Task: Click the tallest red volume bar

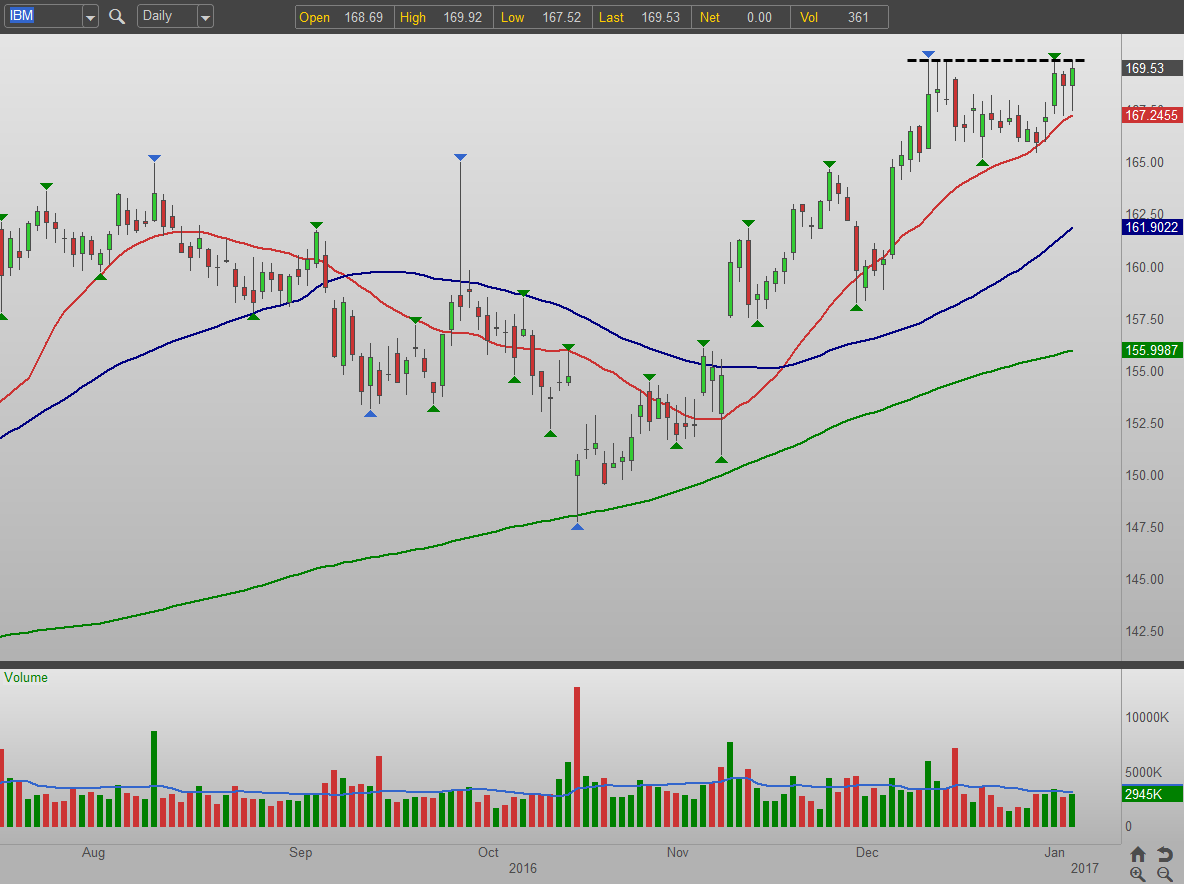Action: (577, 756)
